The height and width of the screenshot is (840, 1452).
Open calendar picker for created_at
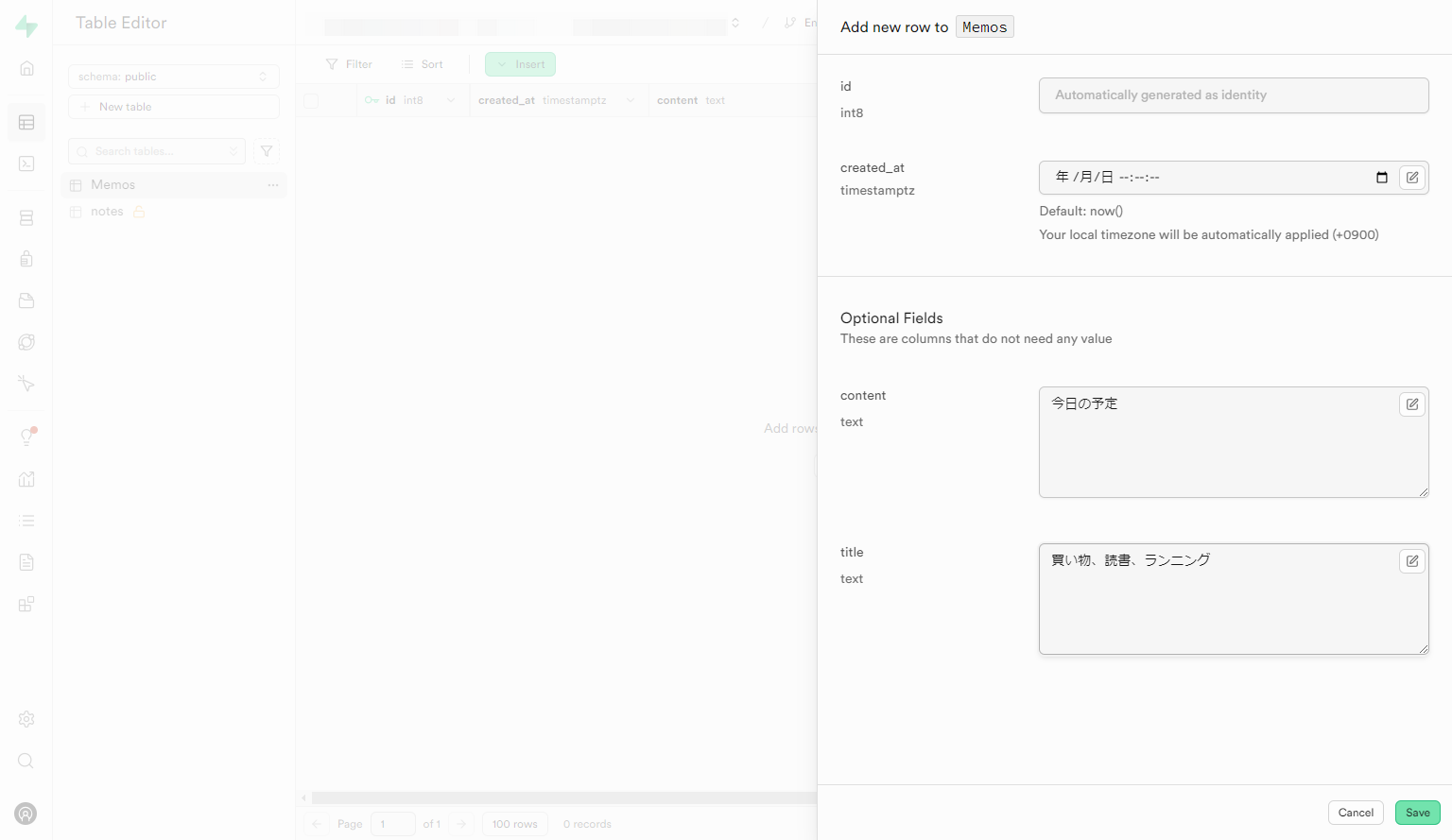(x=1381, y=178)
